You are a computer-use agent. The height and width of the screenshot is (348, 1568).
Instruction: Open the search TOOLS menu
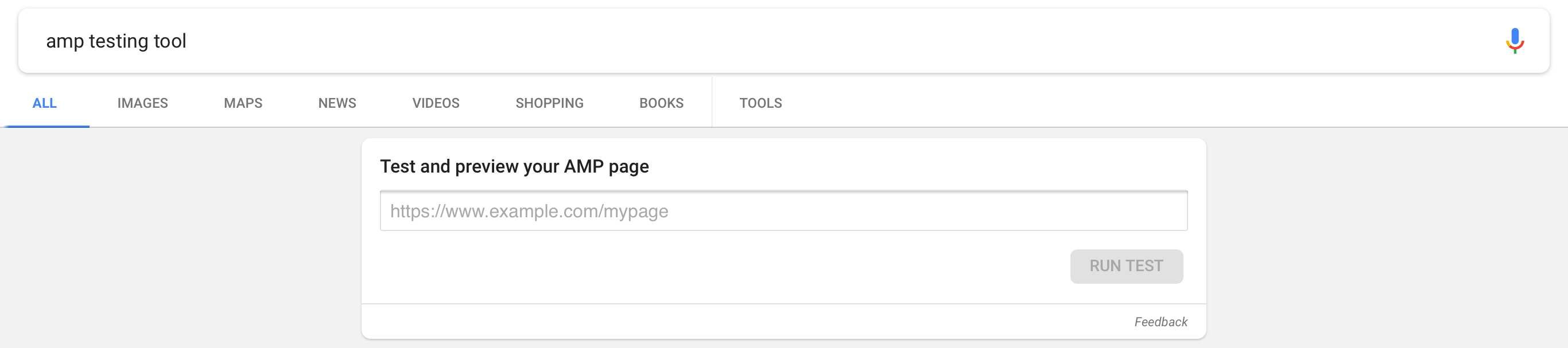760,103
